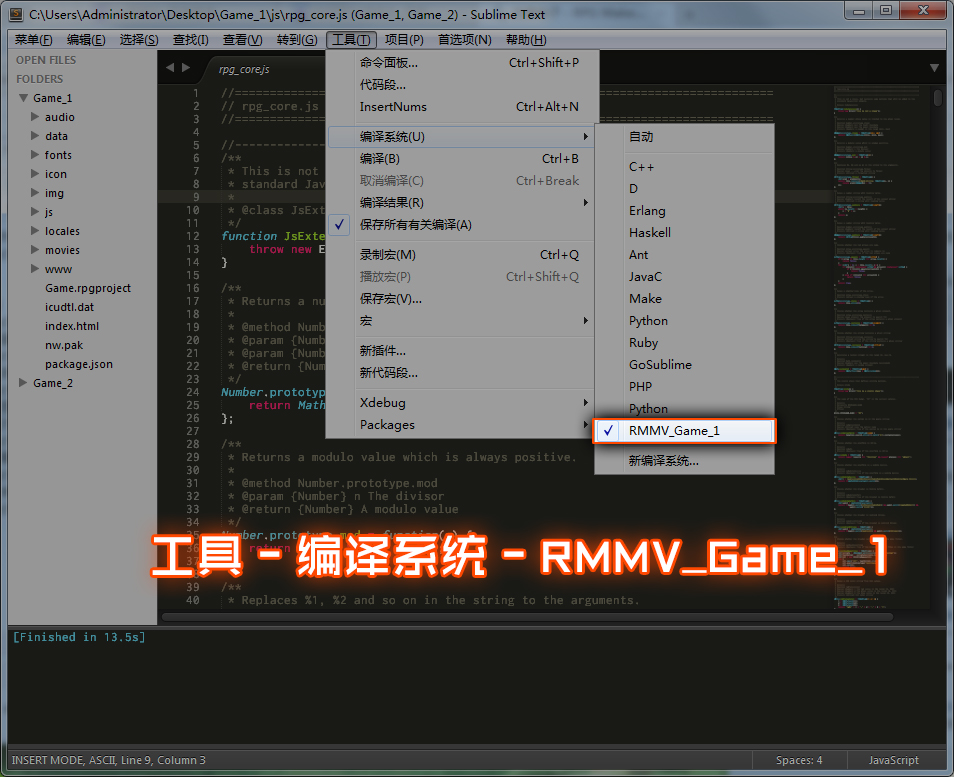The image size is (954, 777).
Task: Open Game.rpgproject file in sidebar
Action: pyautogui.click(x=88, y=288)
